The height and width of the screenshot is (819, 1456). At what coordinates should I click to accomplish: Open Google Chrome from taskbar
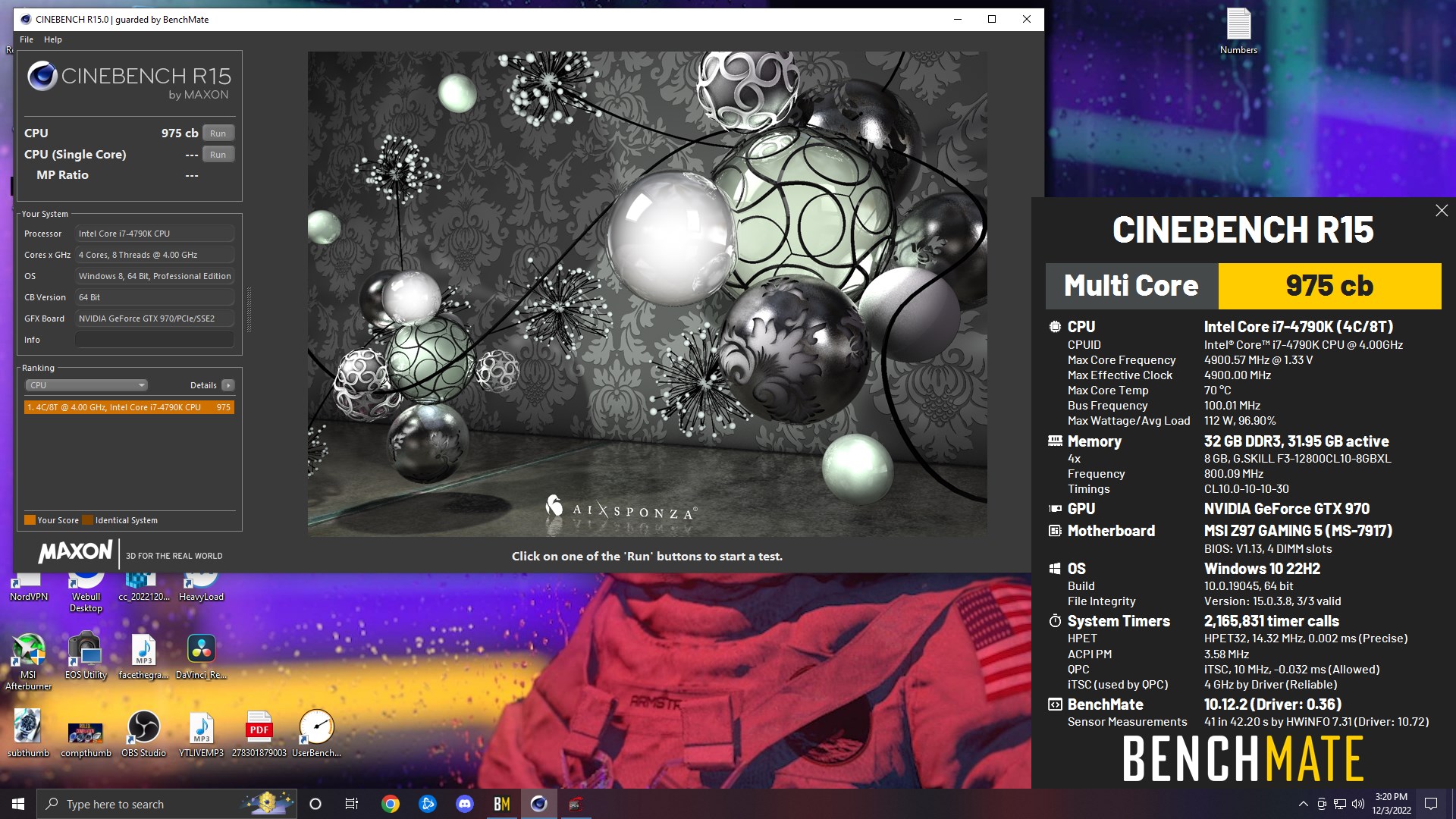click(391, 804)
